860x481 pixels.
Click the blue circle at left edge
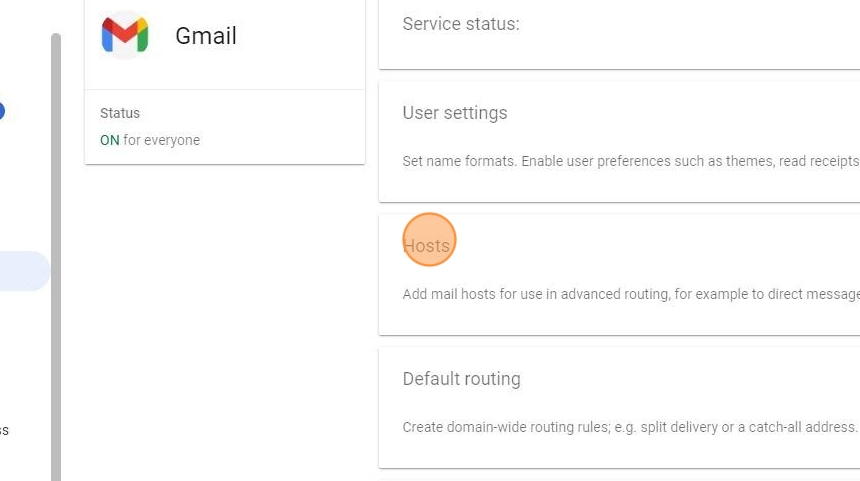1,111
